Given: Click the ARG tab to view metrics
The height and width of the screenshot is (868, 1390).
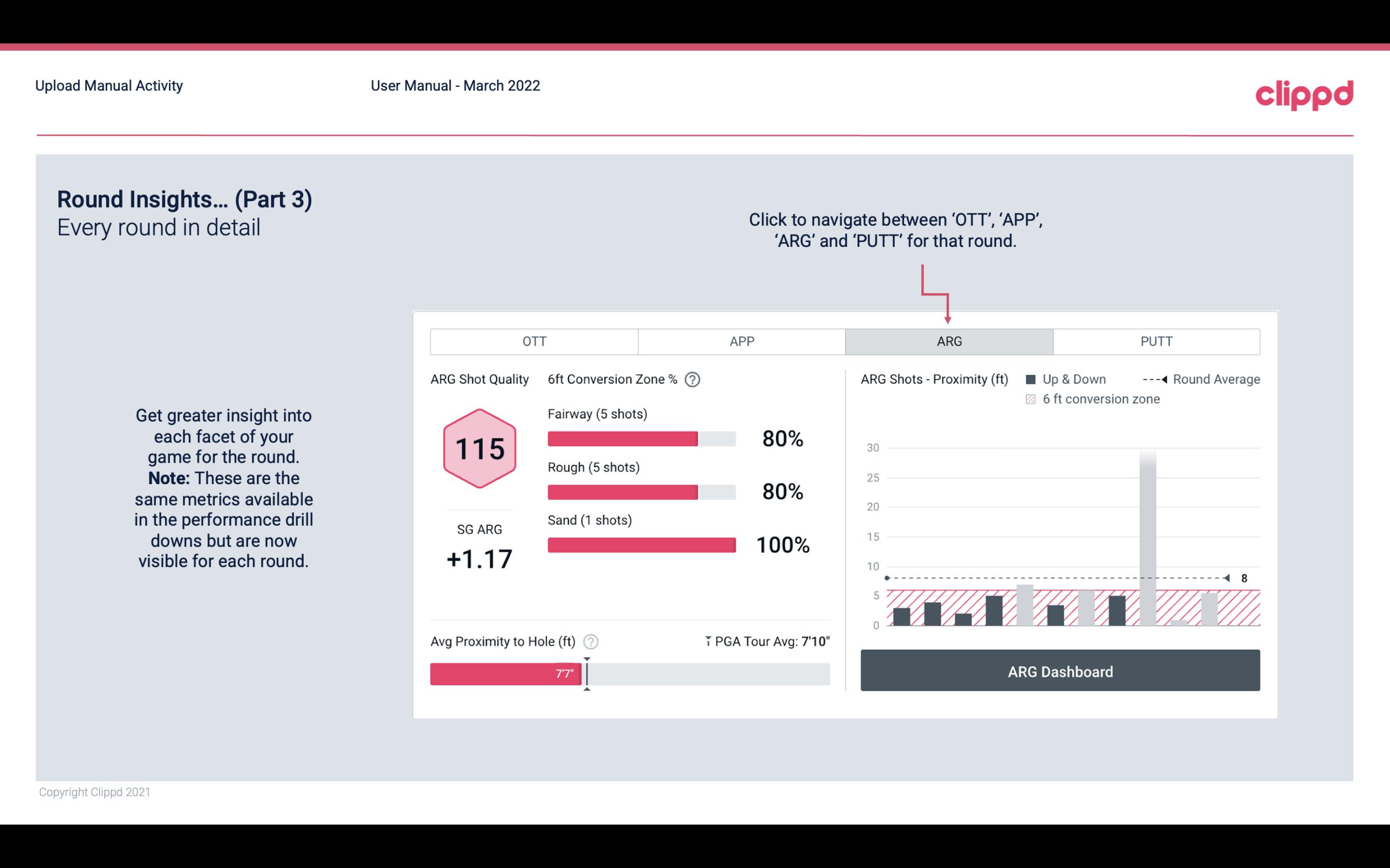Looking at the screenshot, I should (947, 342).
